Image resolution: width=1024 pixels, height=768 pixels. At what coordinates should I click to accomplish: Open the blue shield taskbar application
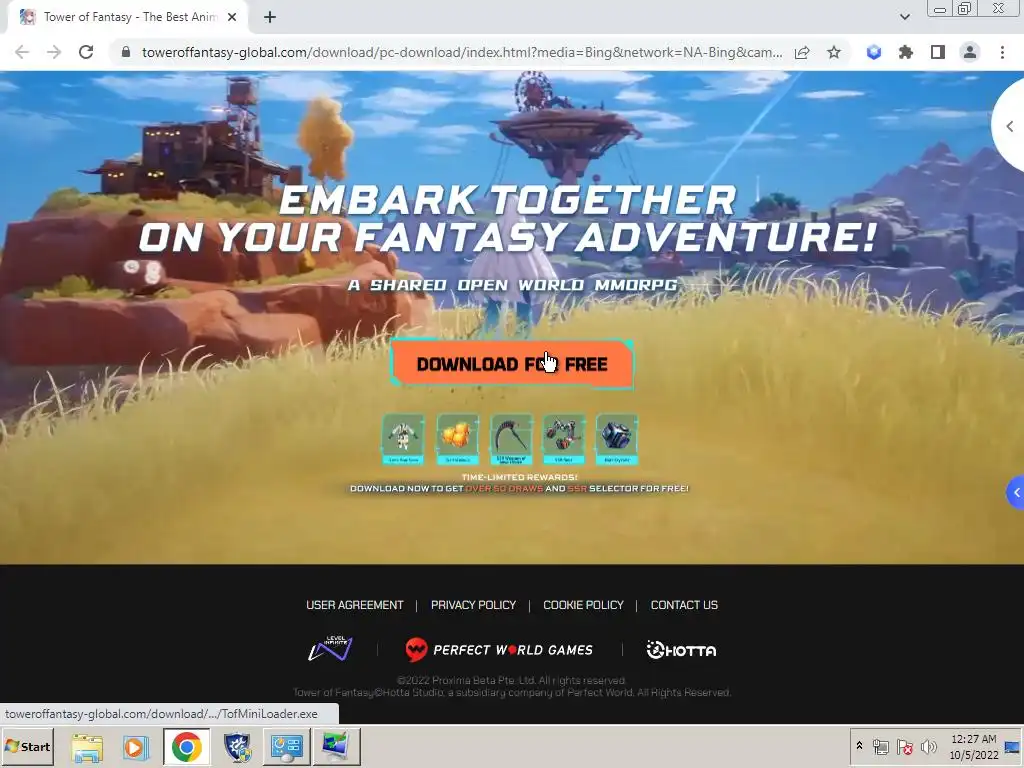click(x=238, y=747)
